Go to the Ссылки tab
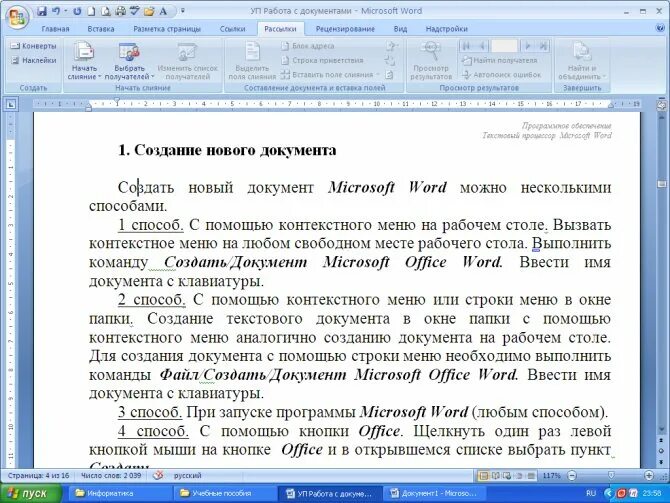The height and width of the screenshot is (503, 670). [232, 29]
